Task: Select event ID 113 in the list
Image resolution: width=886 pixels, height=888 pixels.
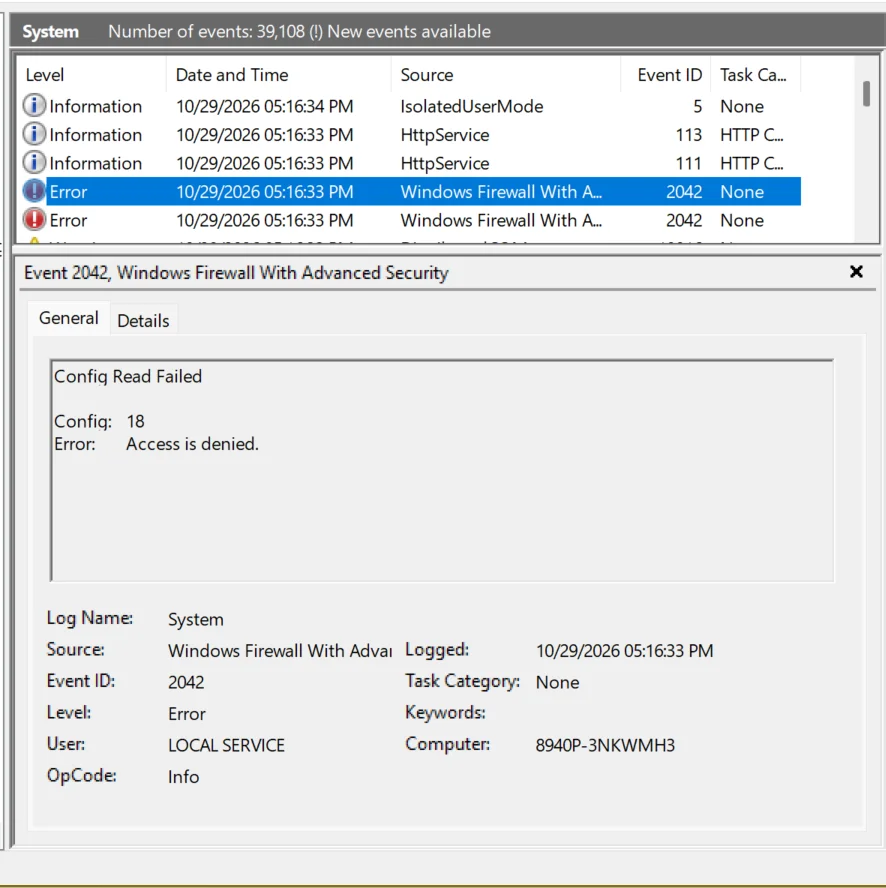Action: point(688,135)
